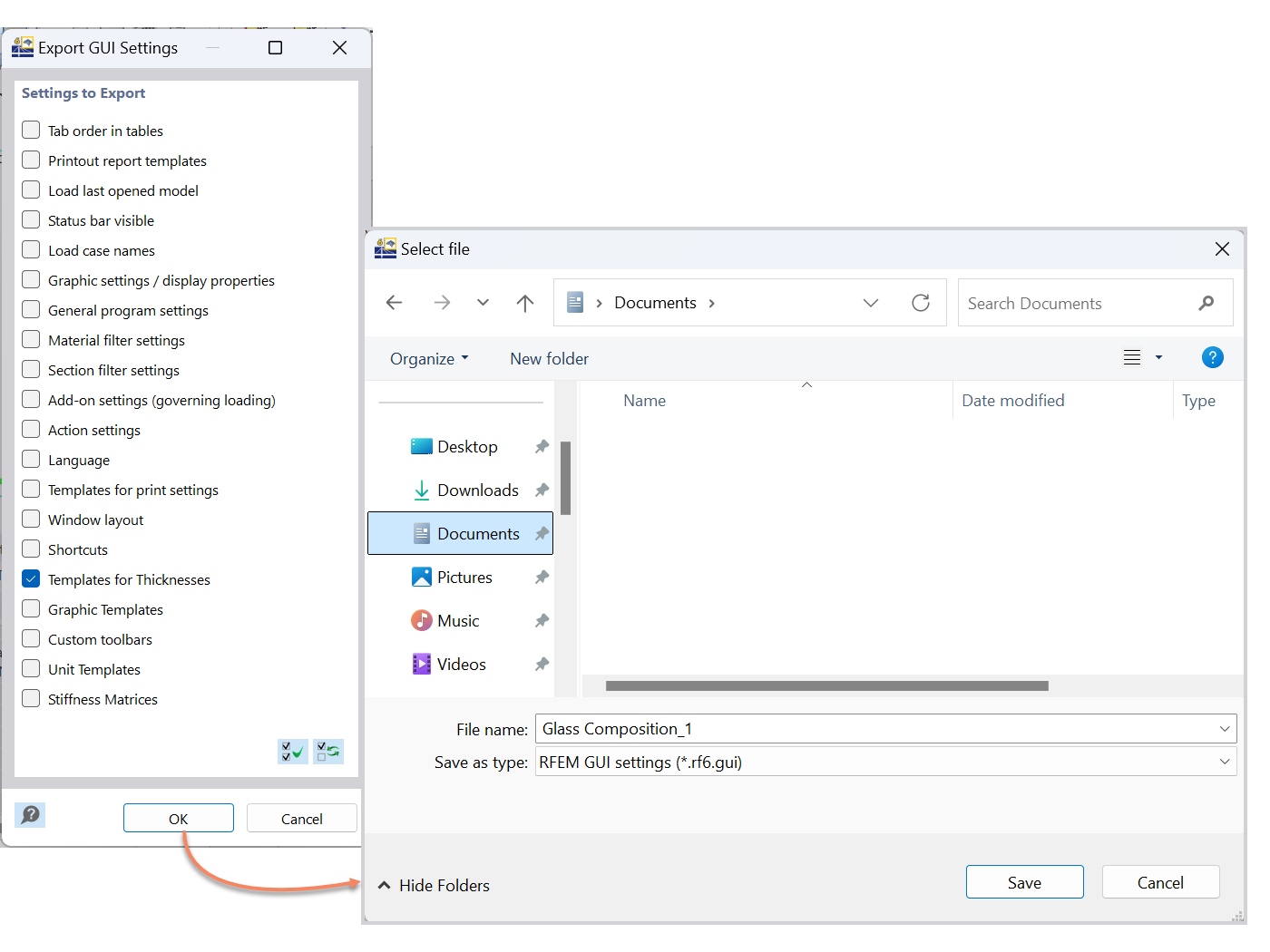Viewport: 1270px width, 952px height.
Task: Open the view layout dropdown arrow
Action: (1158, 357)
